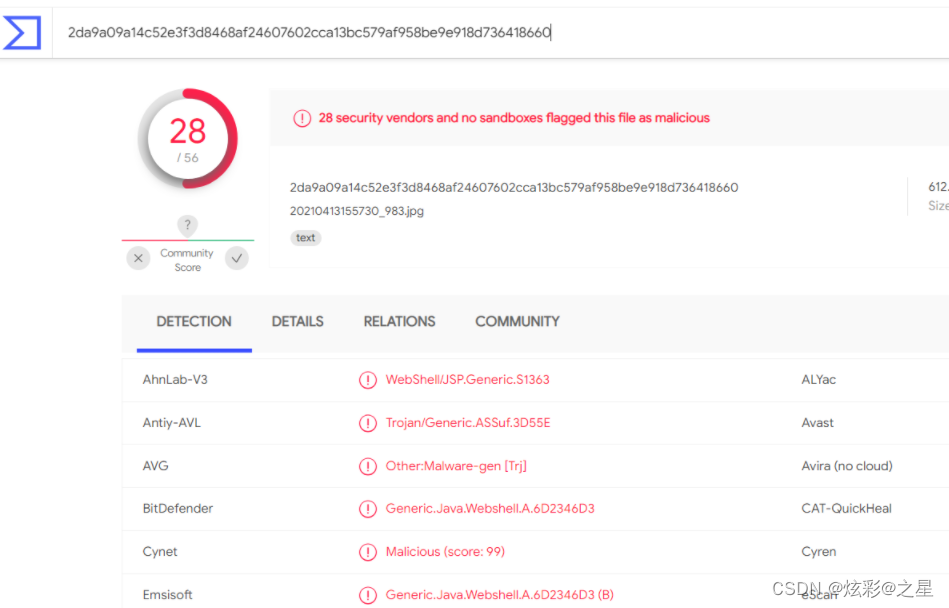Vote malicious with the X community button
This screenshot has height=608, width=949.
(x=139, y=258)
